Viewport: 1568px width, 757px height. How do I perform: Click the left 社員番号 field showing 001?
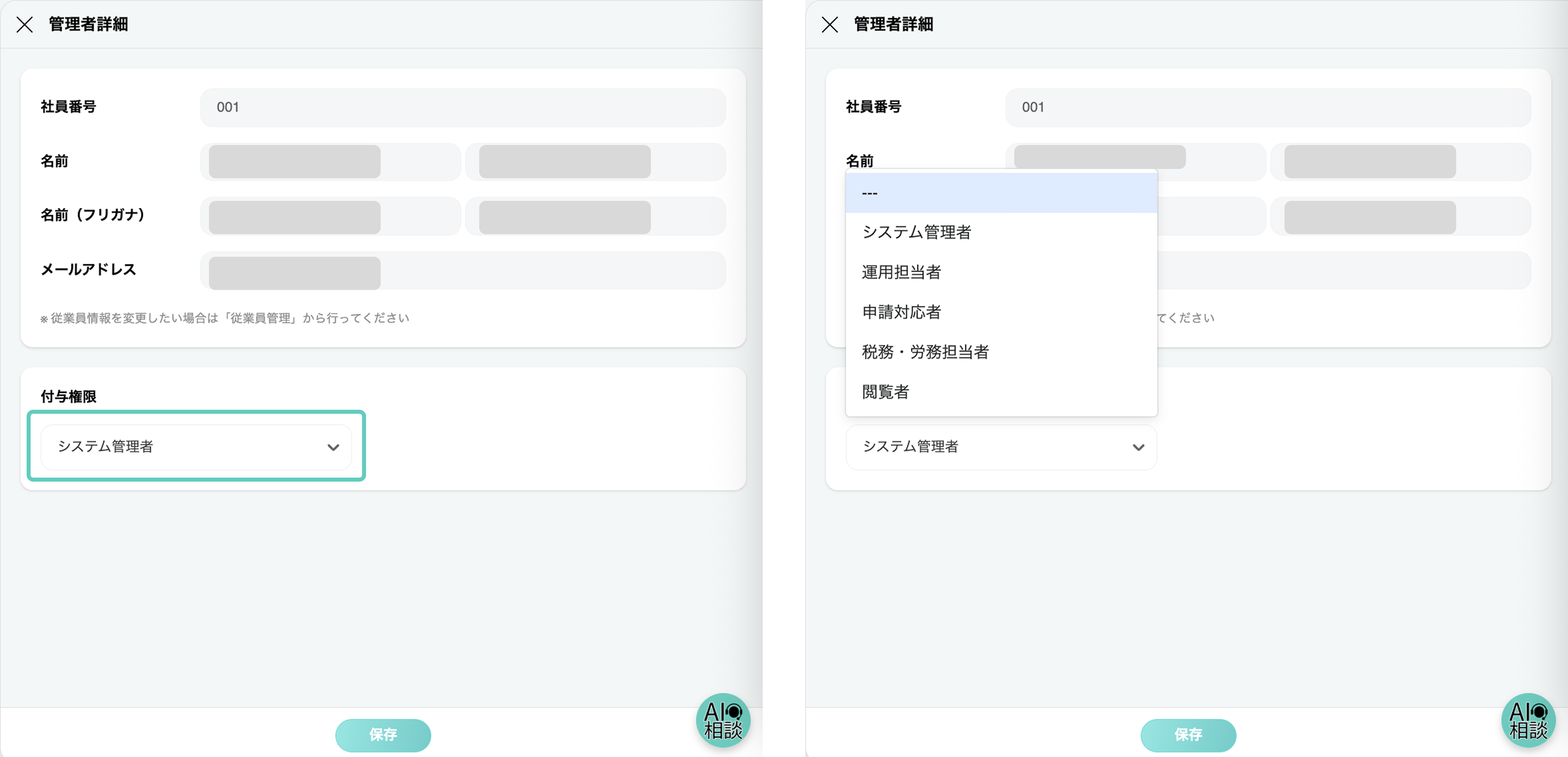463,107
